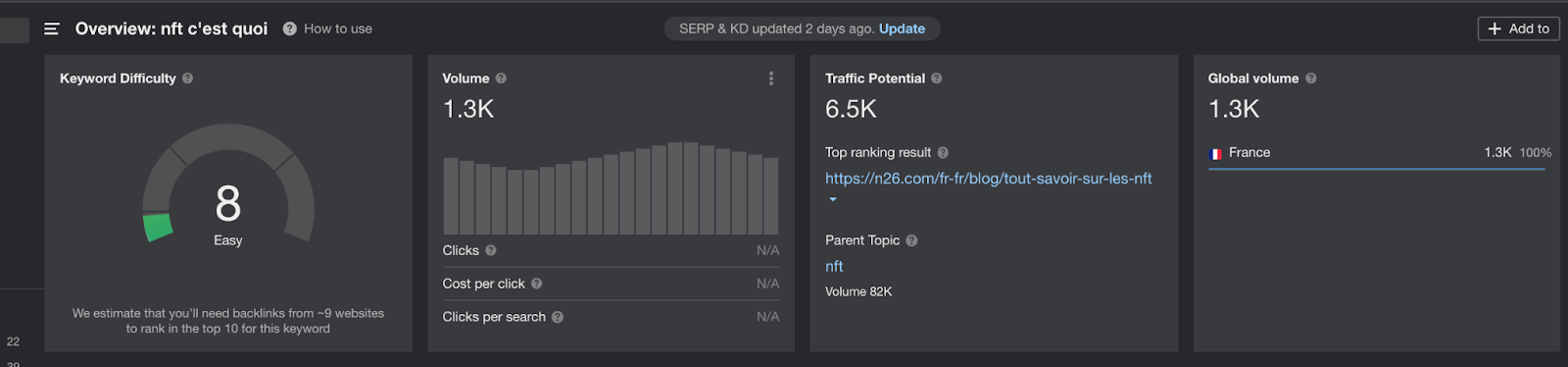
Task: Click the Parent Topic info icon
Action: pyautogui.click(x=911, y=240)
